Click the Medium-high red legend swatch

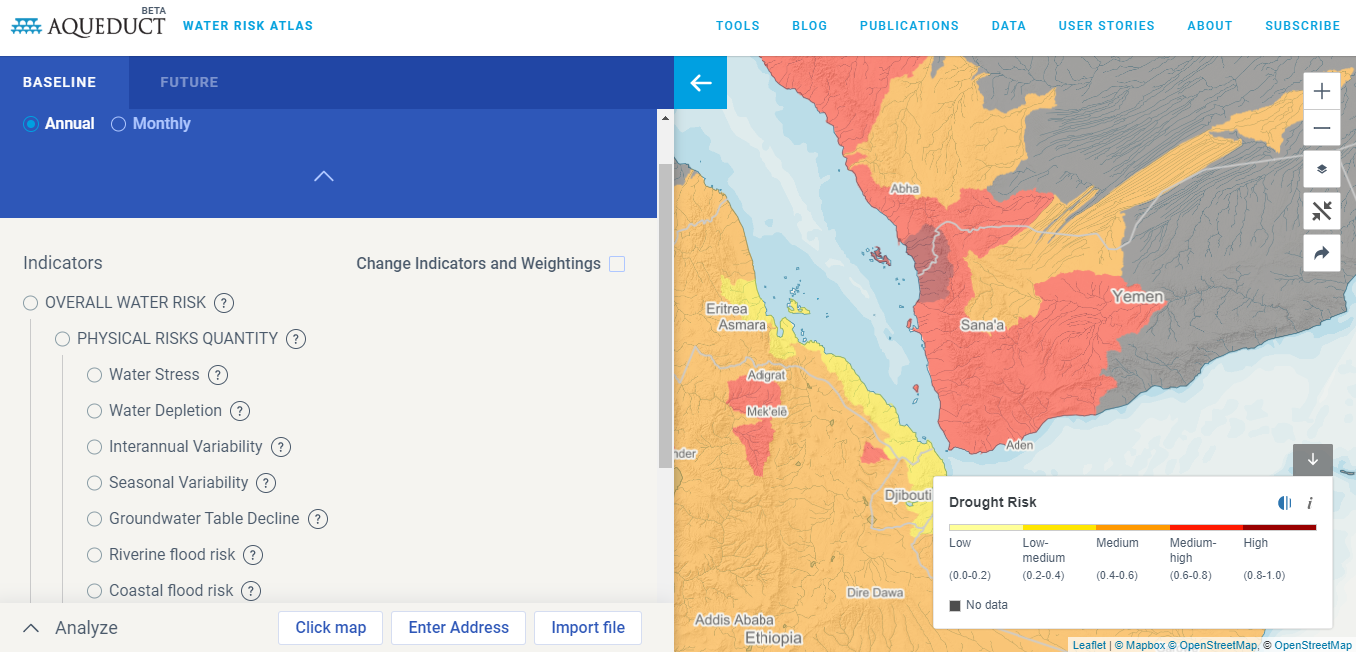pos(1206,527)
